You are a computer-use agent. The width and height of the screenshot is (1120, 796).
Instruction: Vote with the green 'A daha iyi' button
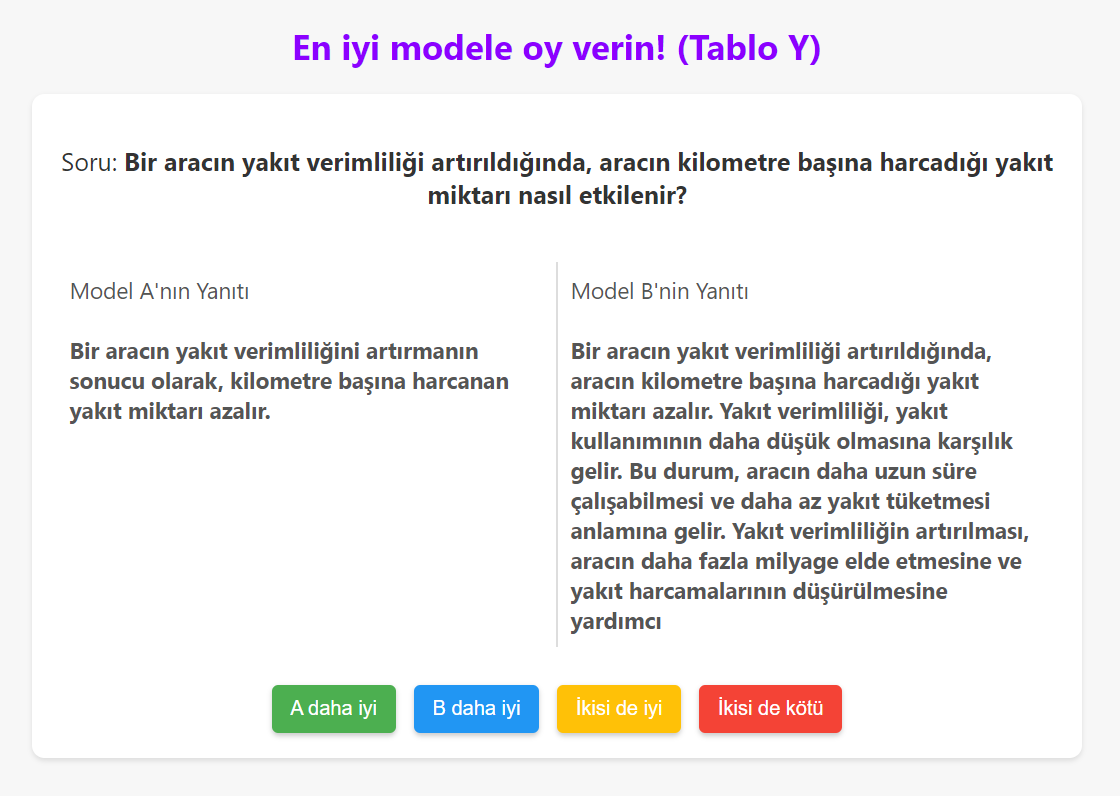pos(334,708)
